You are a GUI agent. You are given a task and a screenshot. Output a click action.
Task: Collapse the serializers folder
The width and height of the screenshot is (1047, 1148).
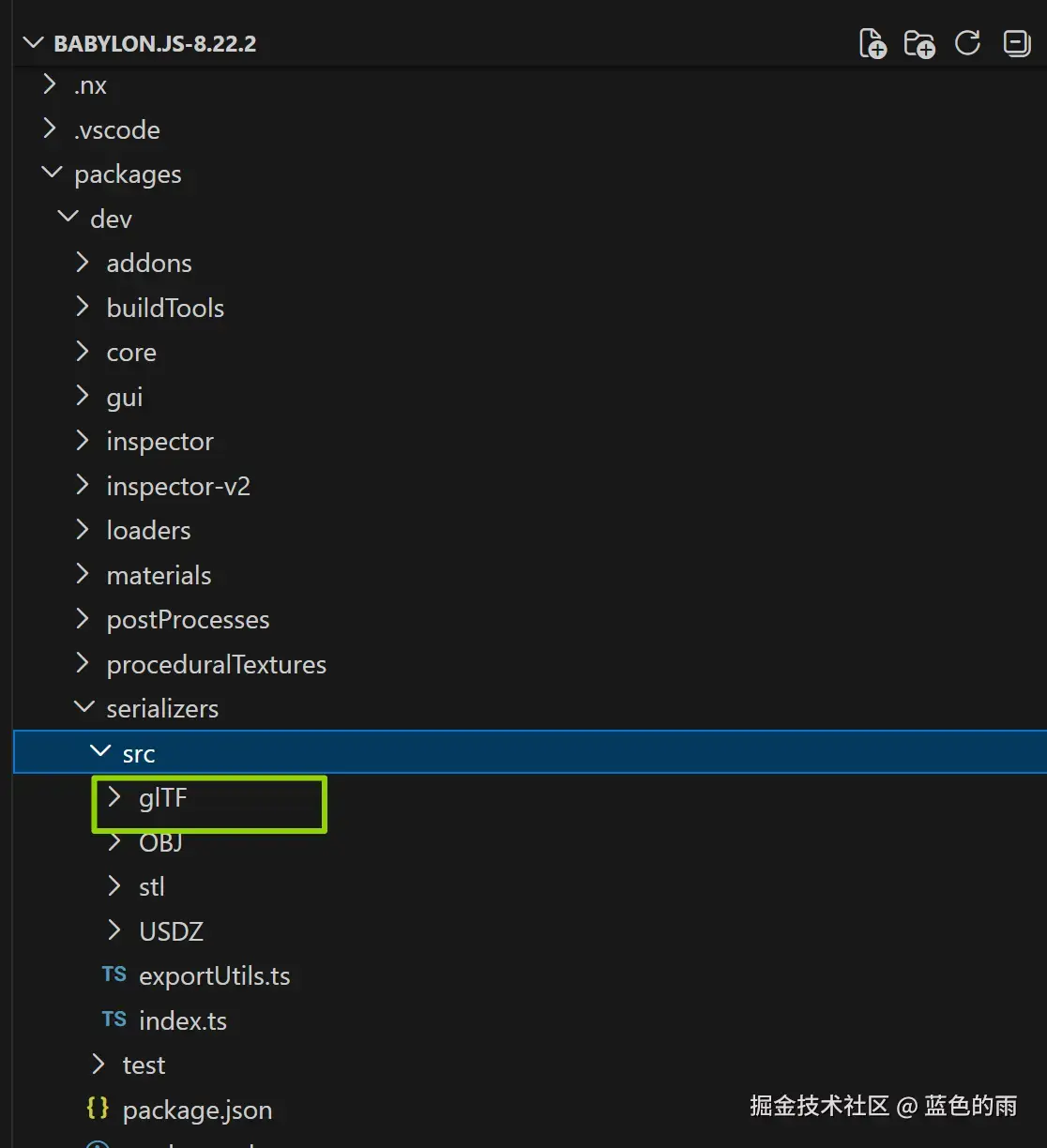click(83, 708)
